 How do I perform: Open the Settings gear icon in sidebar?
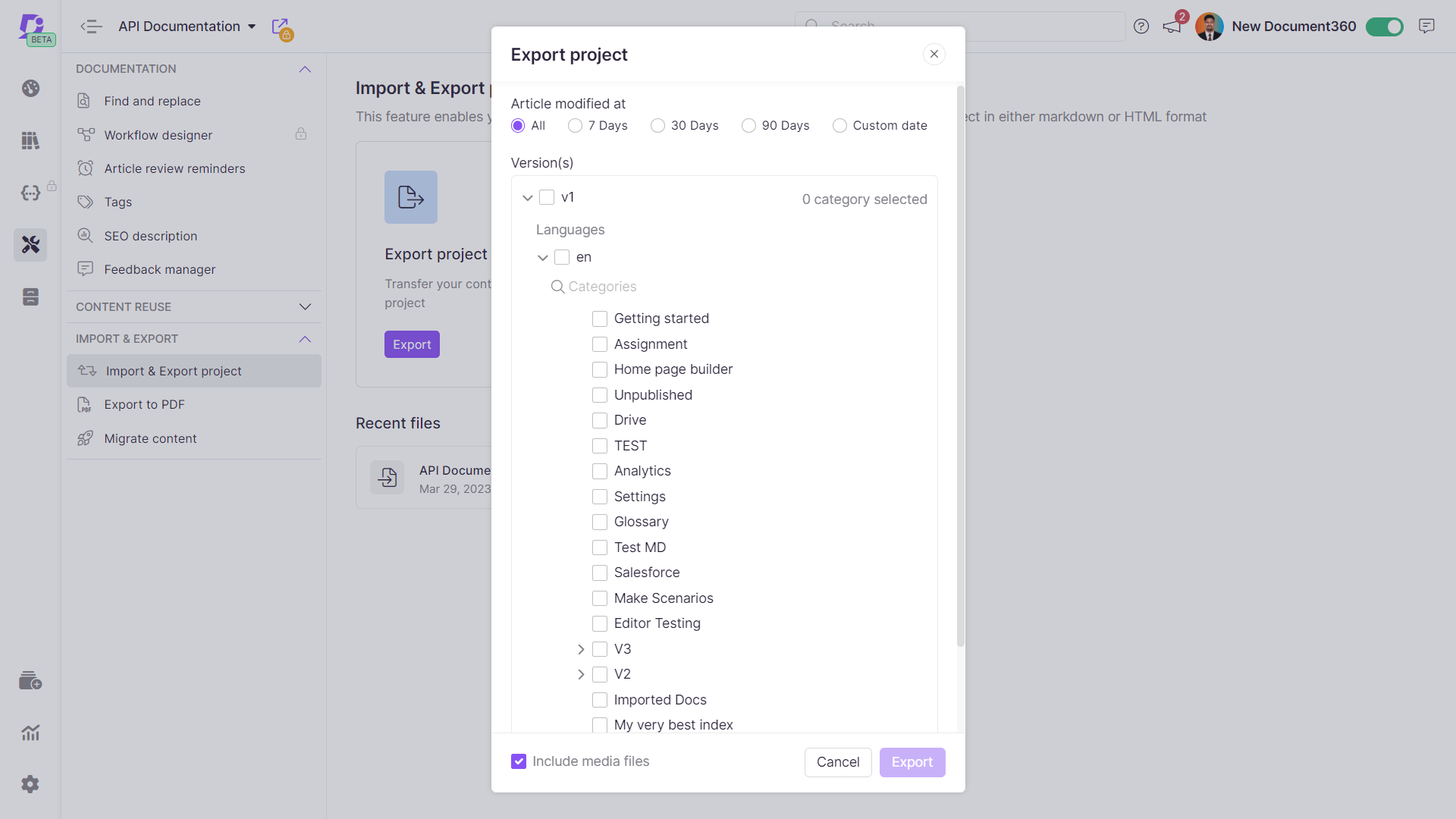30,784
